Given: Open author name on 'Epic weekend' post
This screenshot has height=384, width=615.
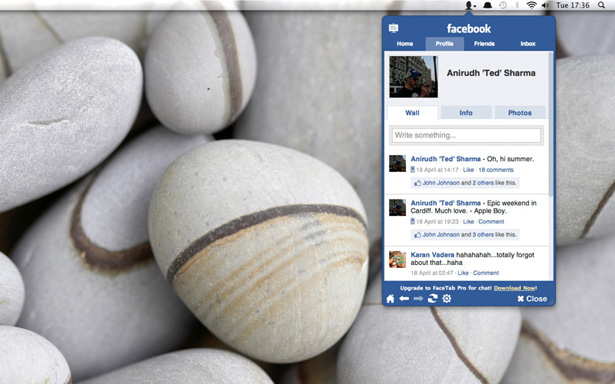Looking at the screenshot, I should [446, 203].
